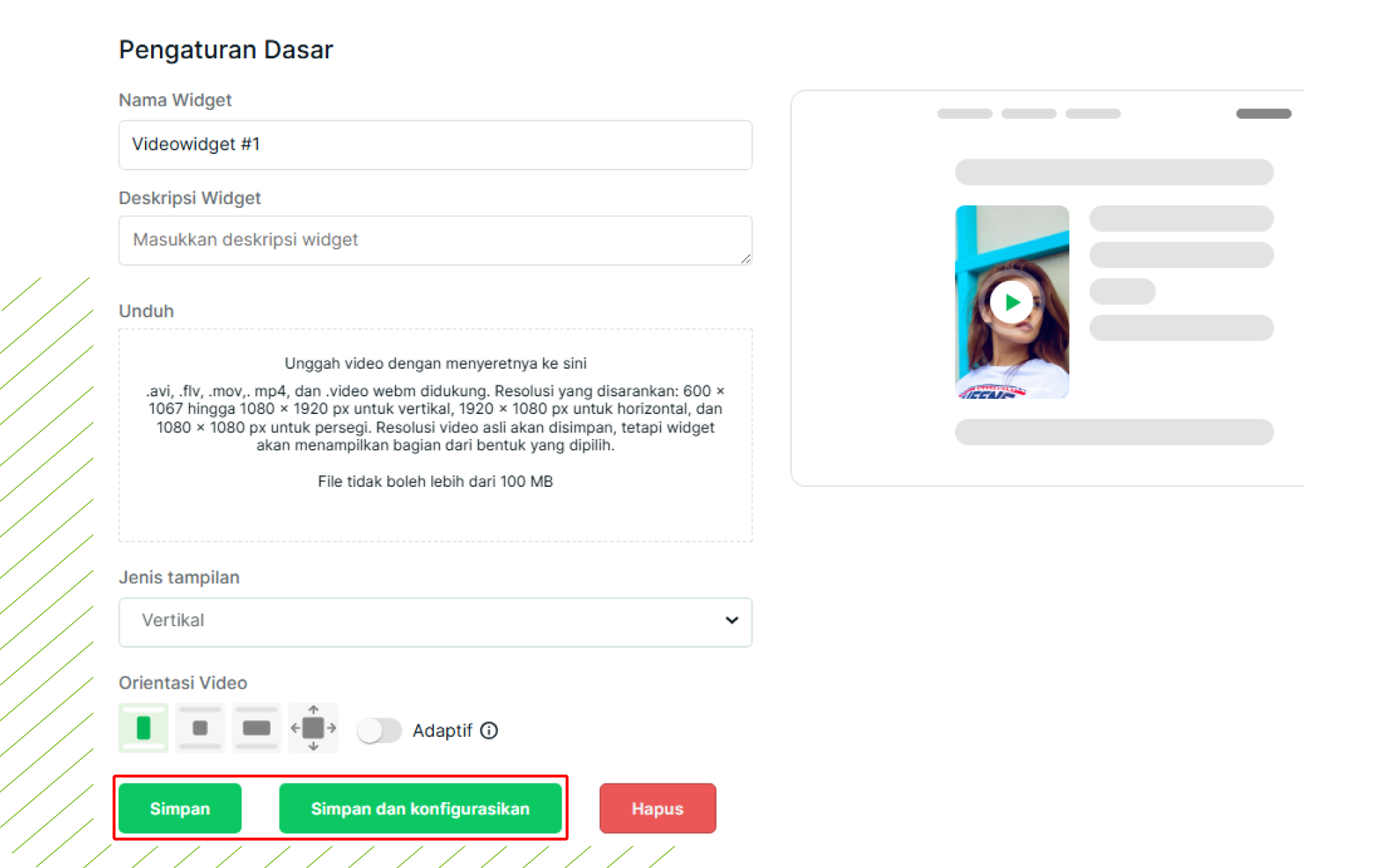Toggle the Adaptif switch on

point(379,731)
